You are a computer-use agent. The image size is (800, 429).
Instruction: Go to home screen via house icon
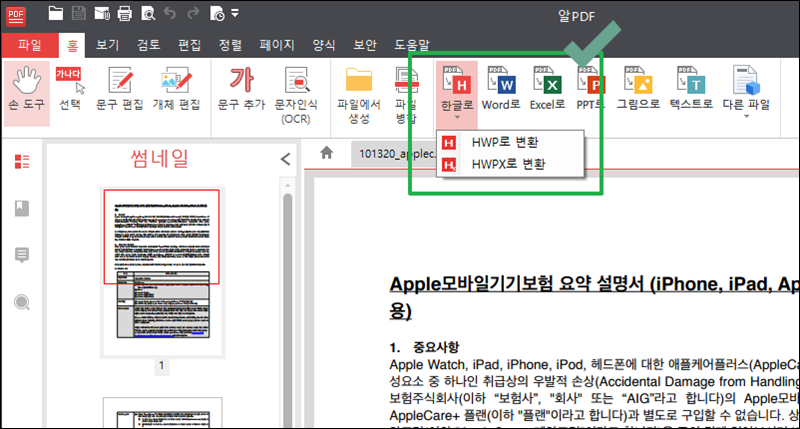coord(327,153)
